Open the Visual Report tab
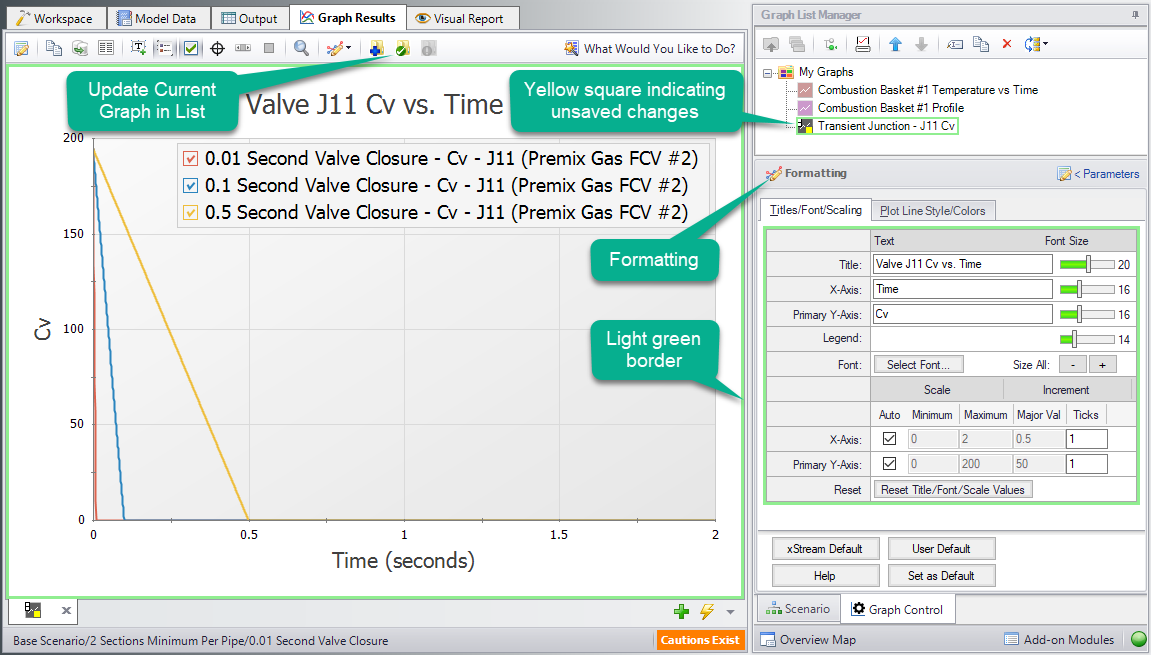This screenshot has width=1151, height=655. click(x=461, y=18)
